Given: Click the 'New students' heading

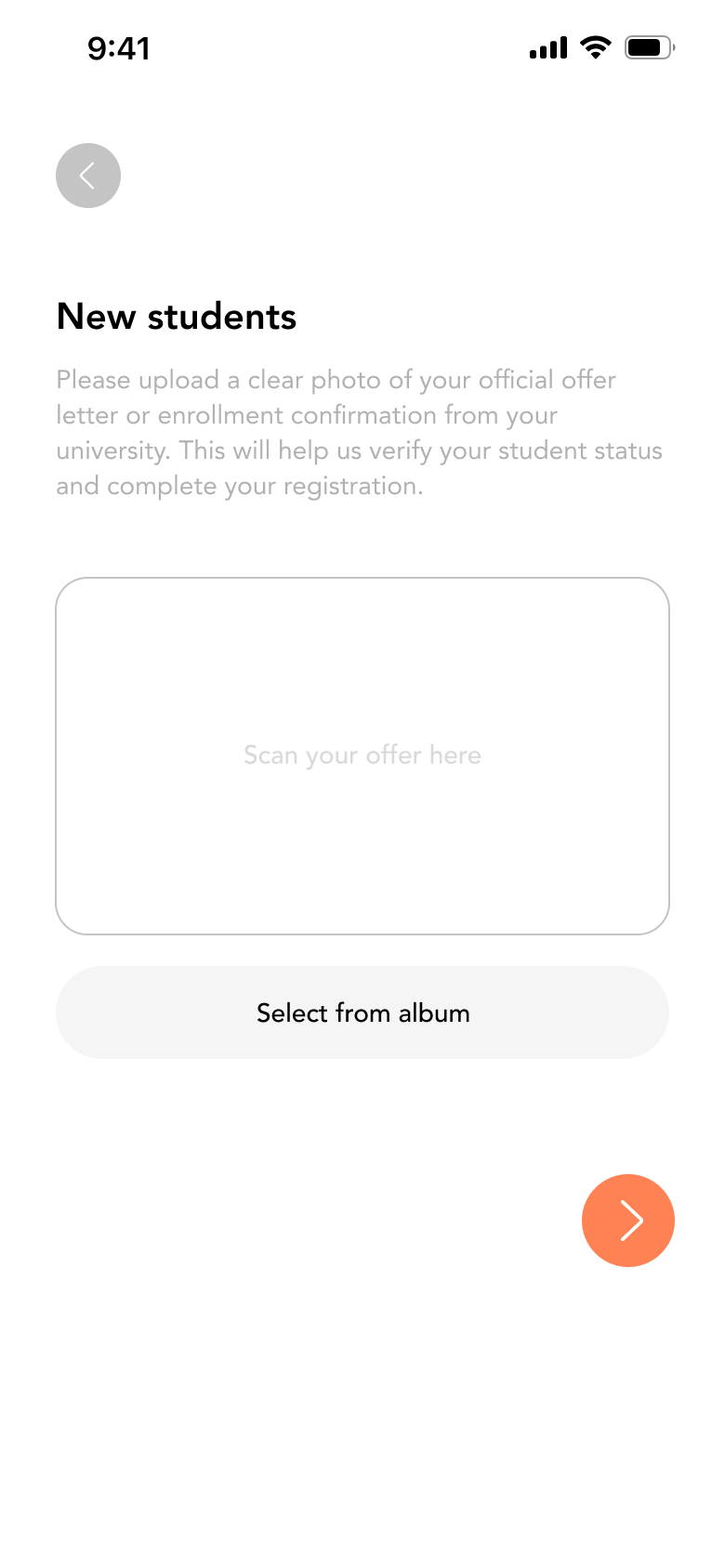Looking at the screenshot, I should pyautogui.click(x=177, y=317).
